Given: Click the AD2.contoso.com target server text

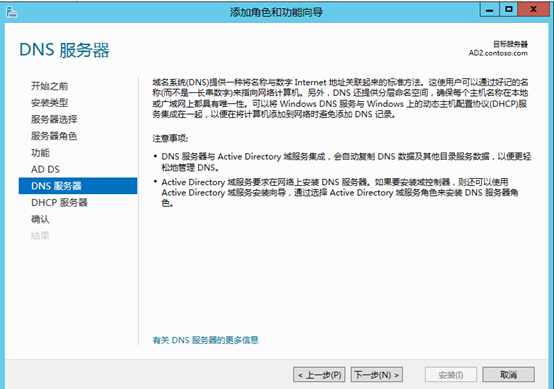Looking at the screenshot, I should 498,53.
